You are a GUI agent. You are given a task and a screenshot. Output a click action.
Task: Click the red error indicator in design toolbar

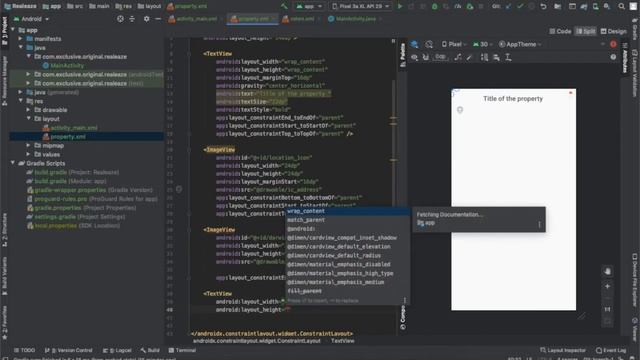[613, 44]
